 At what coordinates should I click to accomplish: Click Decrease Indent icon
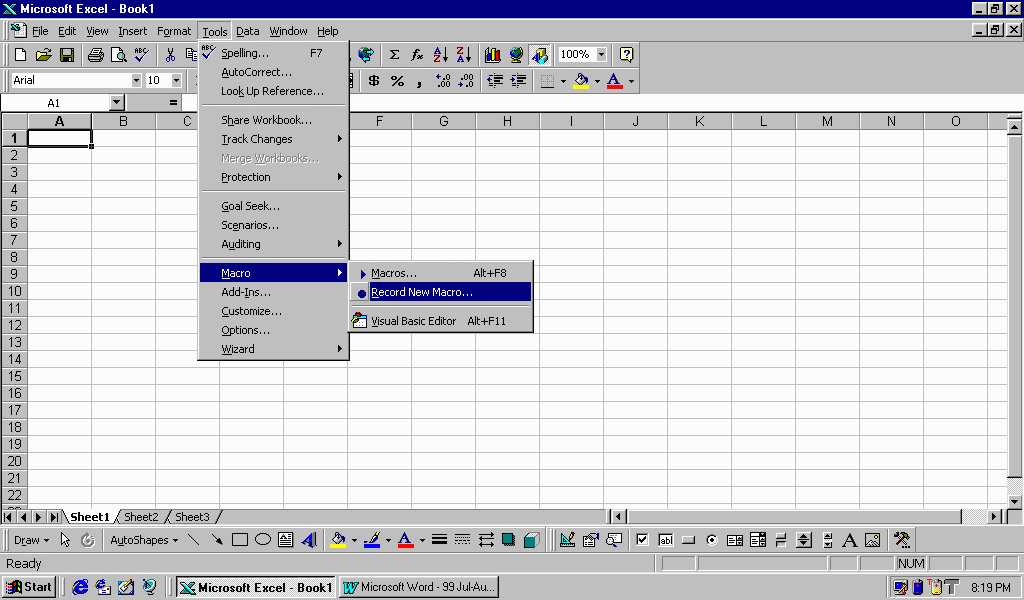[x=495, y=81]
